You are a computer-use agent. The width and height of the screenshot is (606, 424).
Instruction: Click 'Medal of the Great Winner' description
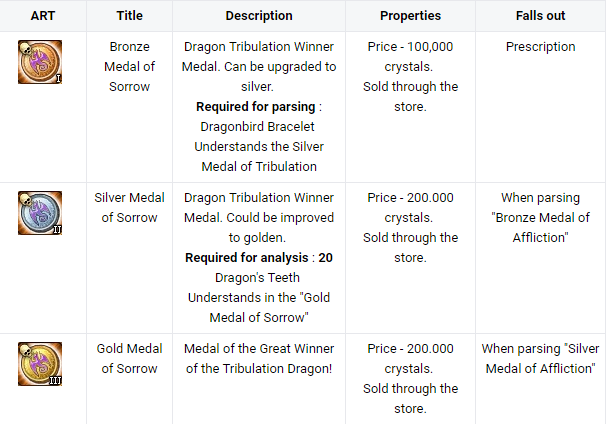pyautogui.click(x=259, y=349)
